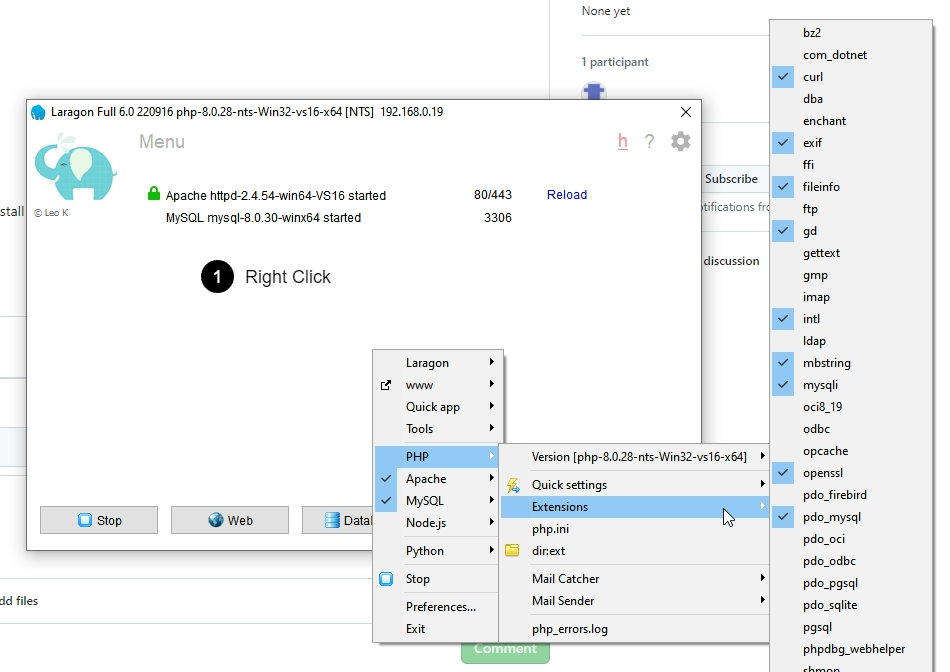Enable the pdo_firebird extension
Screen dimensions: 950x672
(x=851, y=495)
